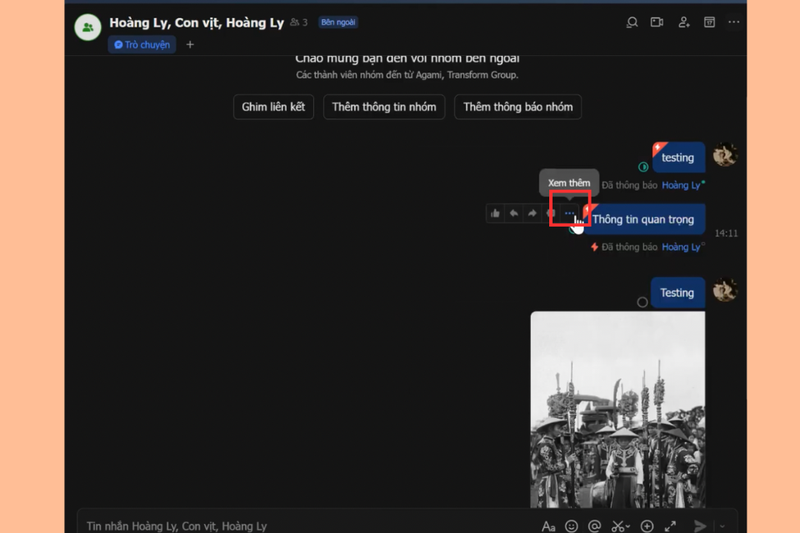The width and height of the screenshot is (800, 533).
Task: Click 'Thông tin quan trọng' message bubble
Action: (643, 219)
